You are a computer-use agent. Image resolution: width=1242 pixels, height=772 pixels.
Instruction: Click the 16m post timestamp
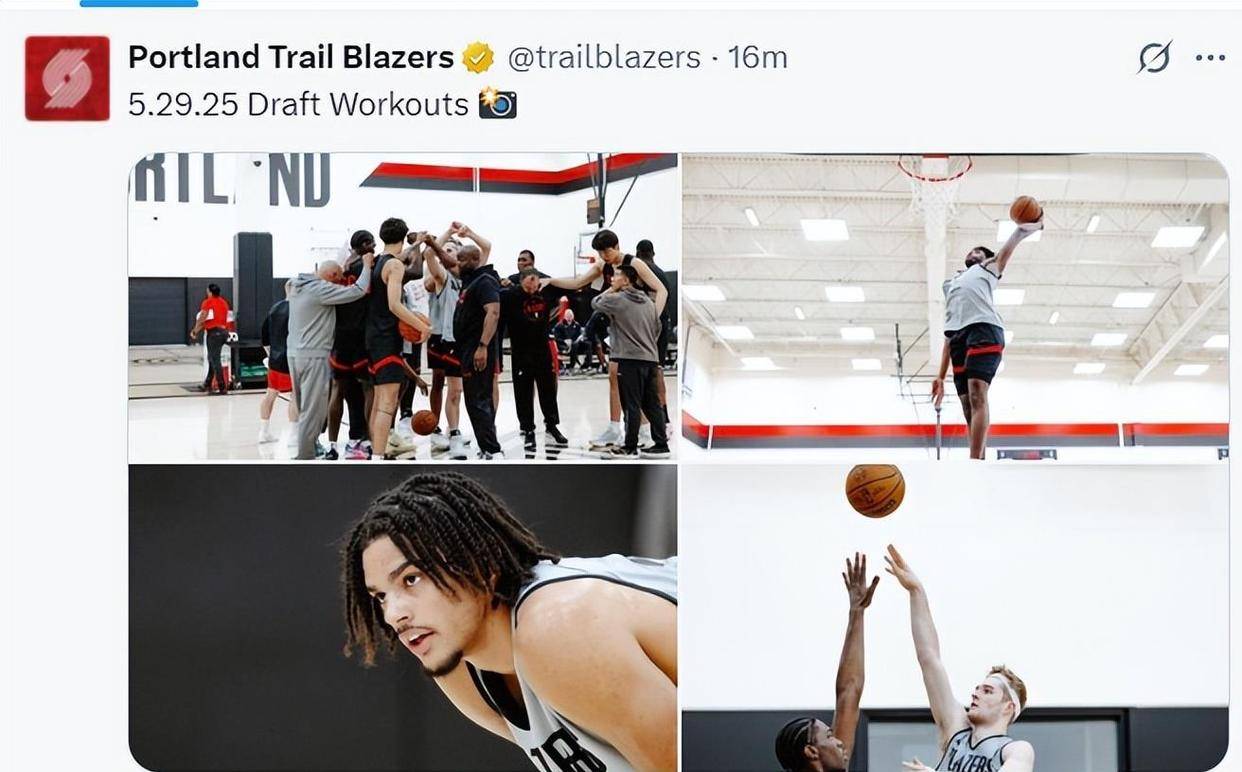tap(757, 58)
